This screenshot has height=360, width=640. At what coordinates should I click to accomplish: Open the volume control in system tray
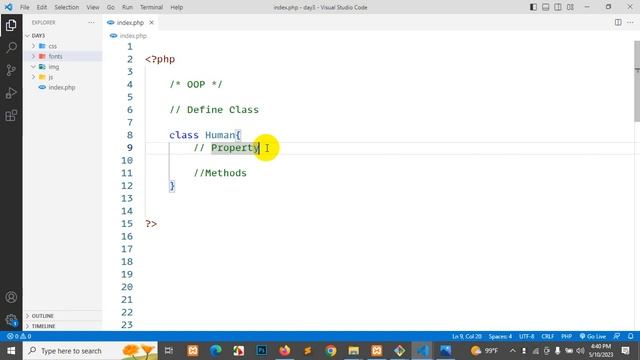[x=580, y=351]
